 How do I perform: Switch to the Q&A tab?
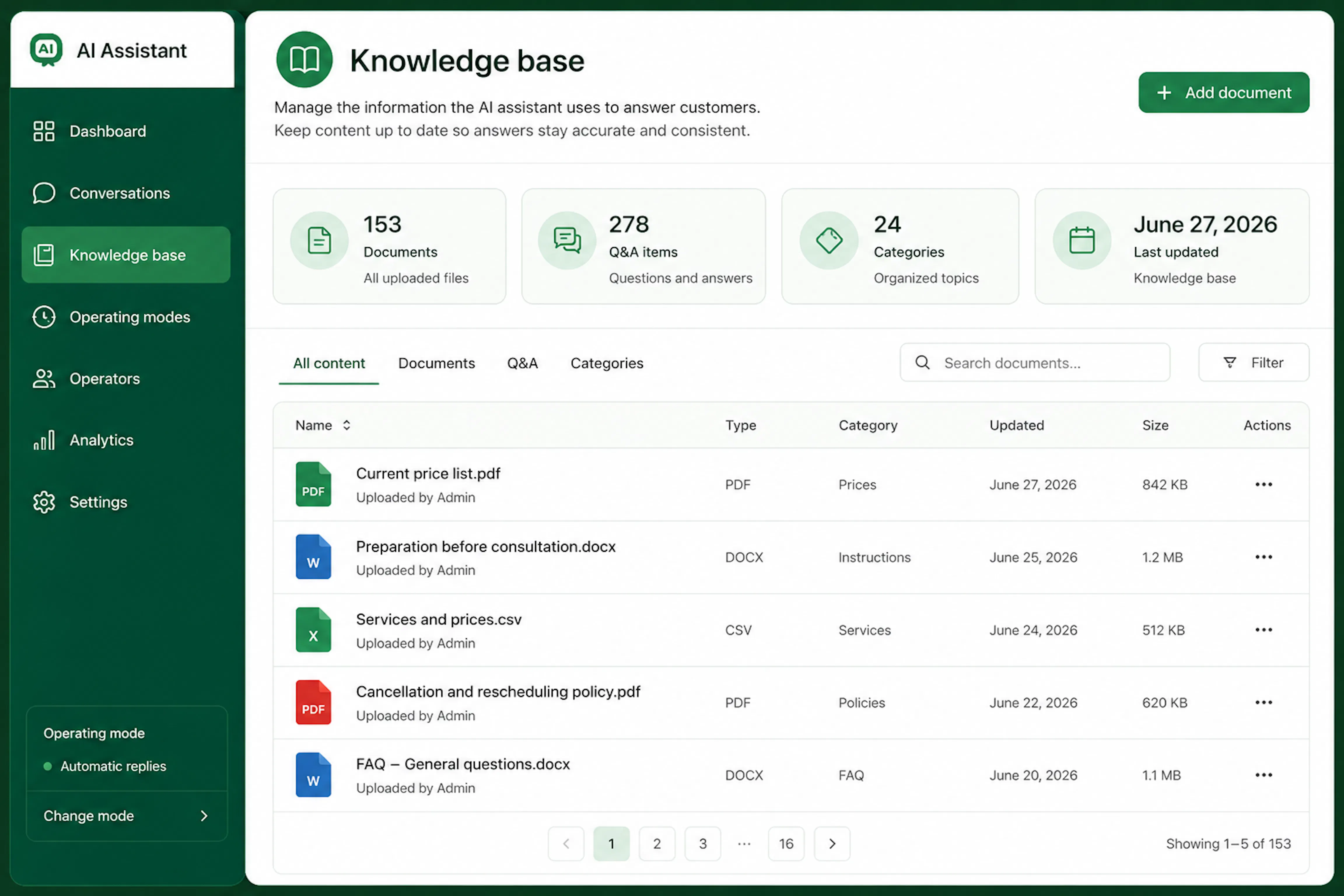522,363
